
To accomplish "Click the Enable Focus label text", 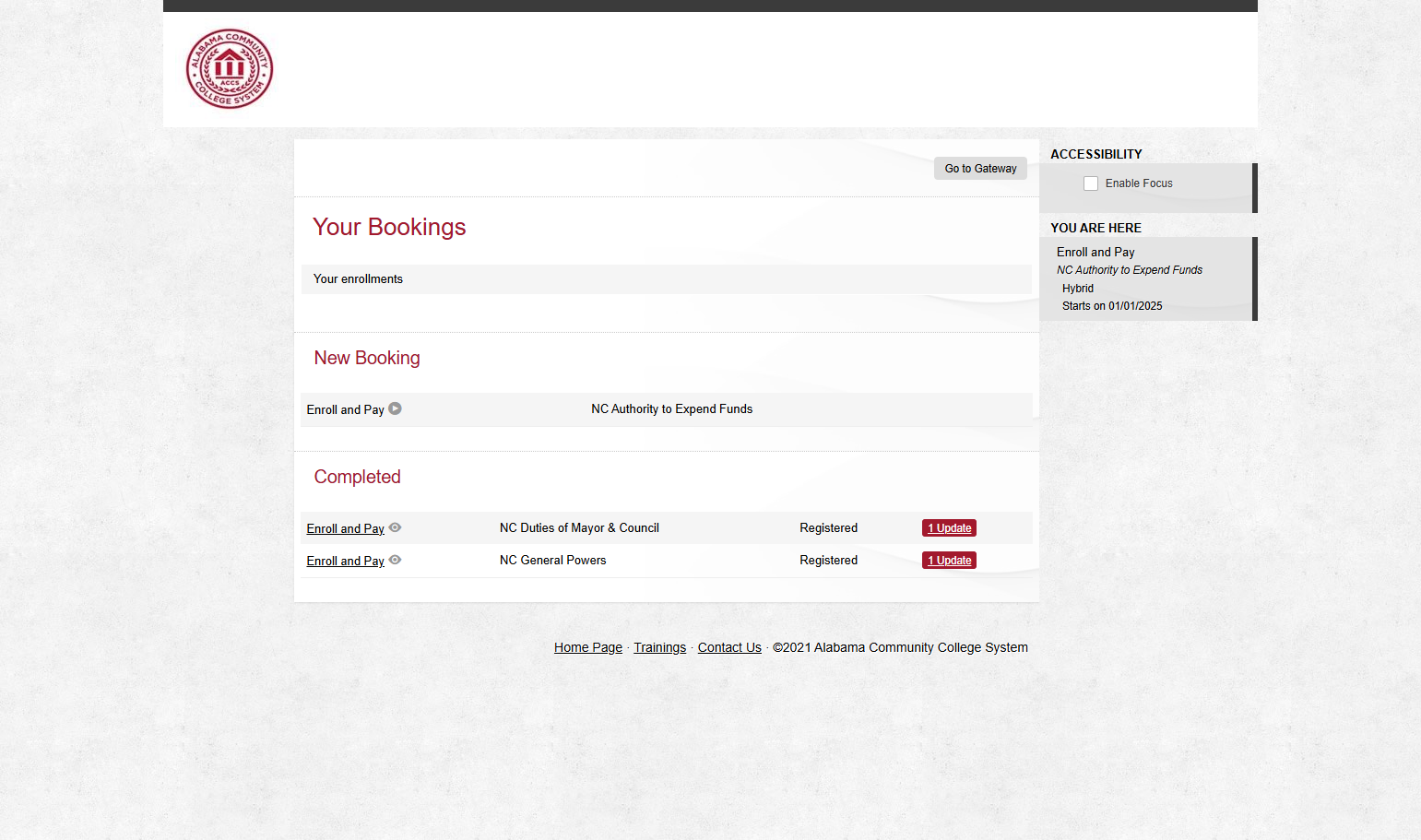I will click(x=1139, y=183).
